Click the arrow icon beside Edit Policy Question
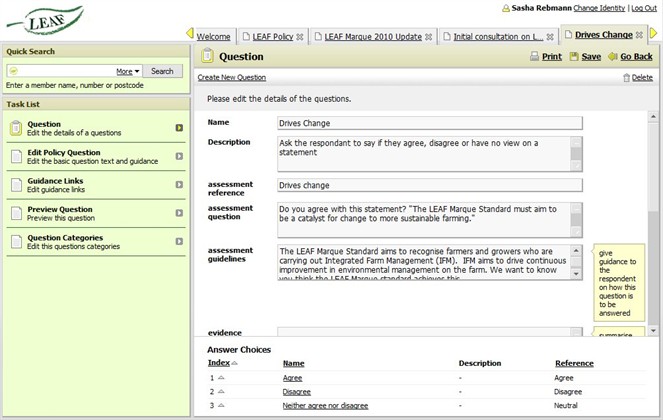The image size is (663, 420). pos(179,156)
